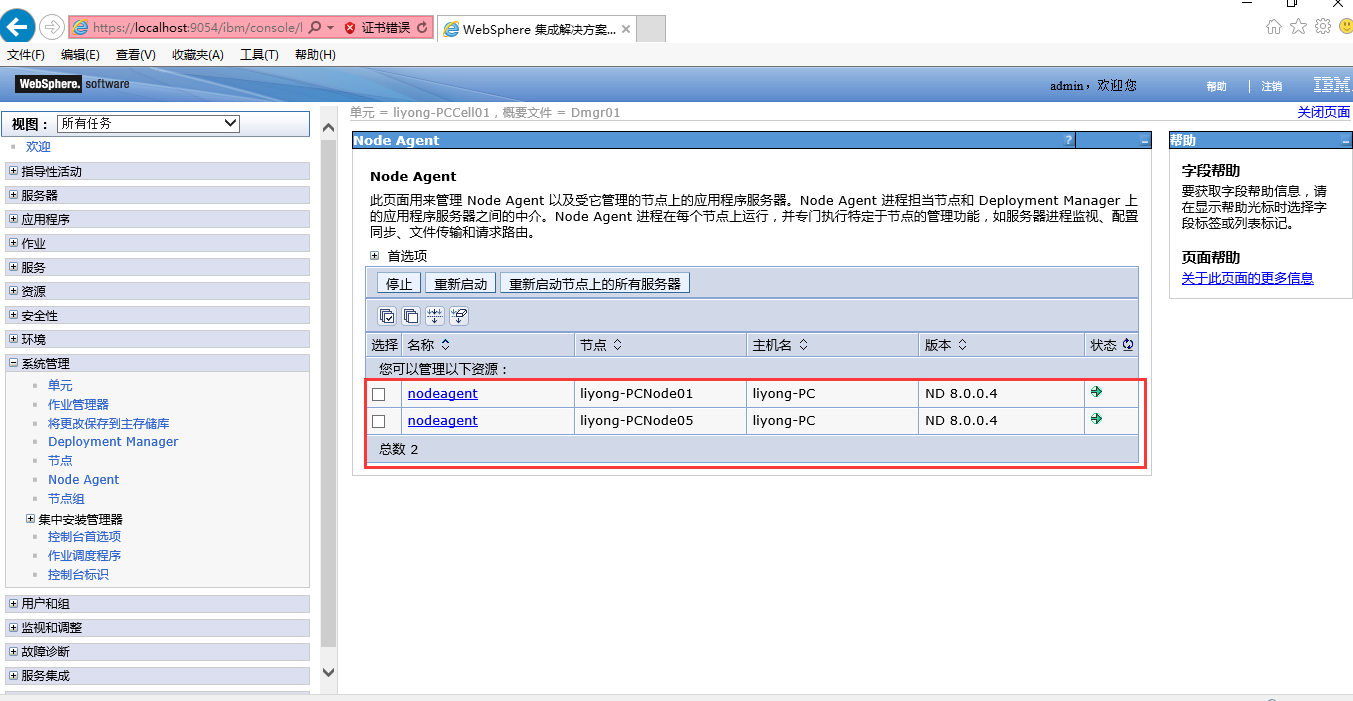Refresh status icon beside 状态 header
Image resolution: width=1353 pixels, height=701 pixels.
click(x=1128, y=345)
